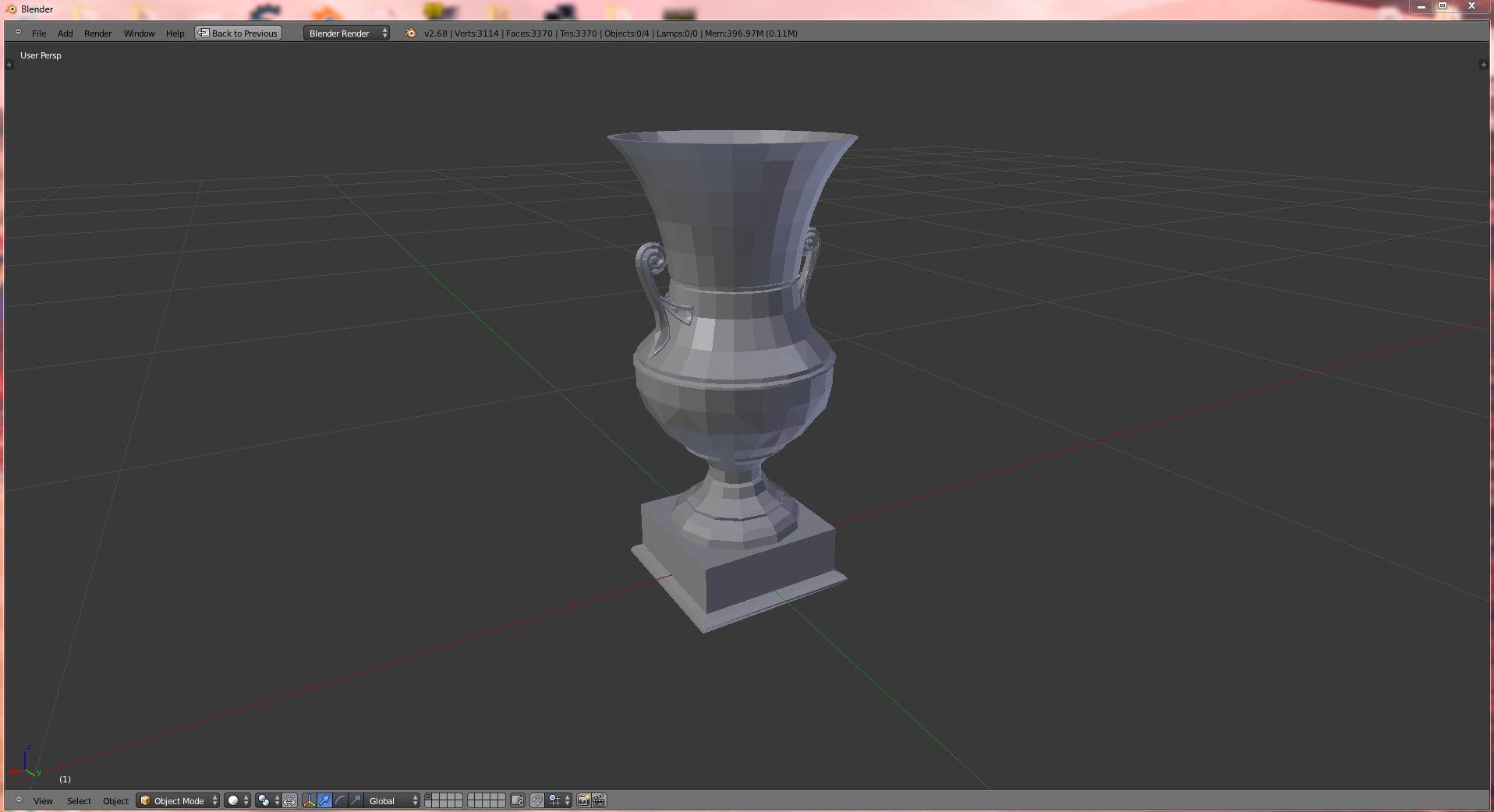Viewport: 1494px width, 812px height.
Task: Open the Render menu
Action: tap(97, 33)
